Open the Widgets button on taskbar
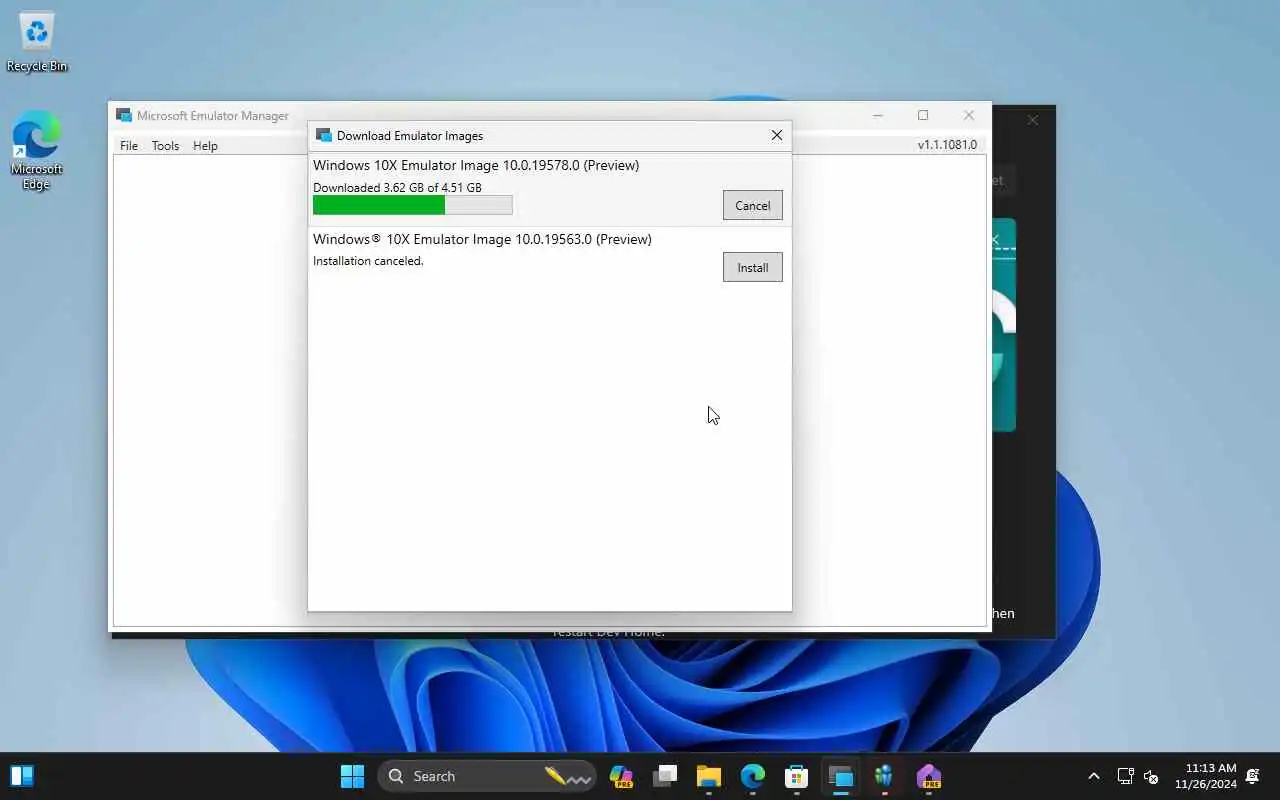Screen dimensions: 1280x800 point(22,776)
